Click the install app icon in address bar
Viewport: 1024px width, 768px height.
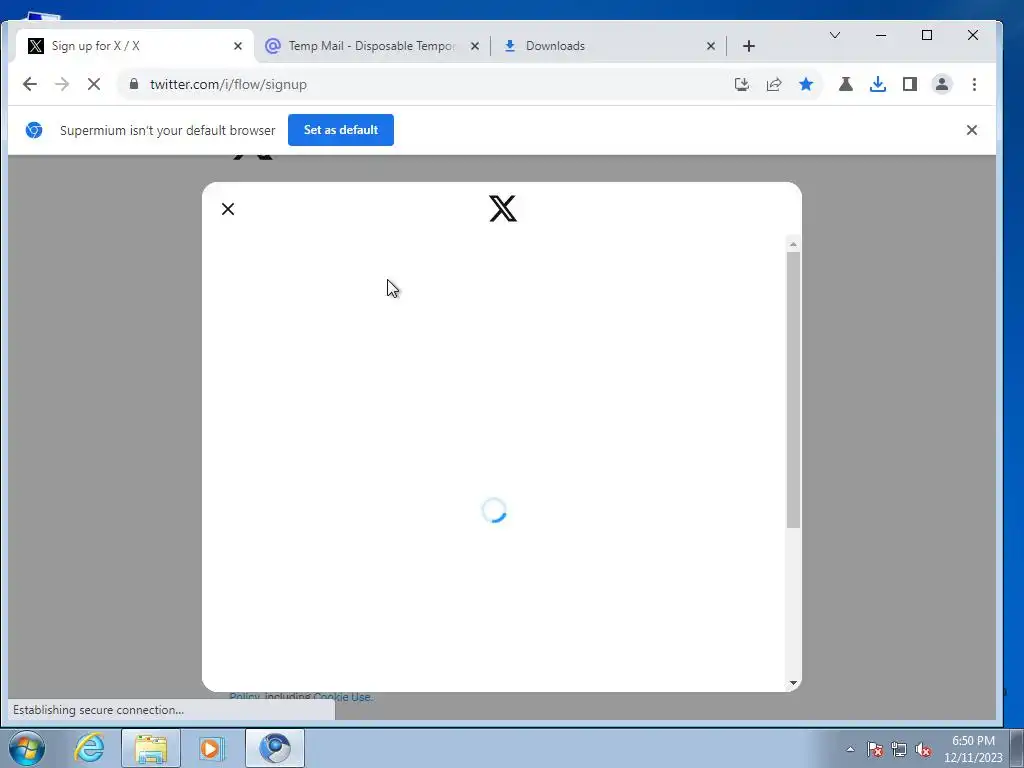742,84
